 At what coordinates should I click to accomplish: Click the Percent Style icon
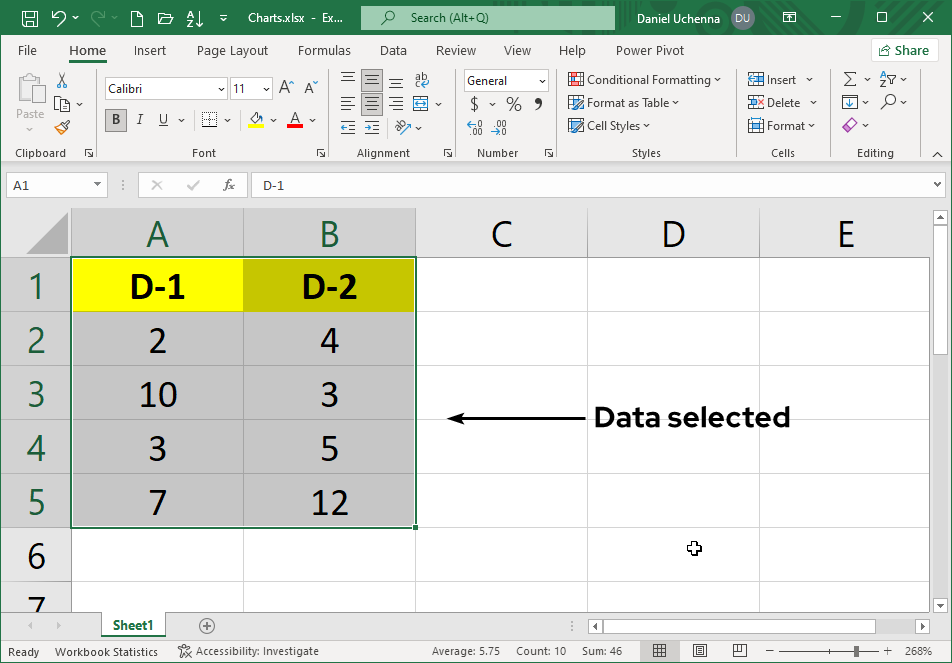[x=513, y=104]
